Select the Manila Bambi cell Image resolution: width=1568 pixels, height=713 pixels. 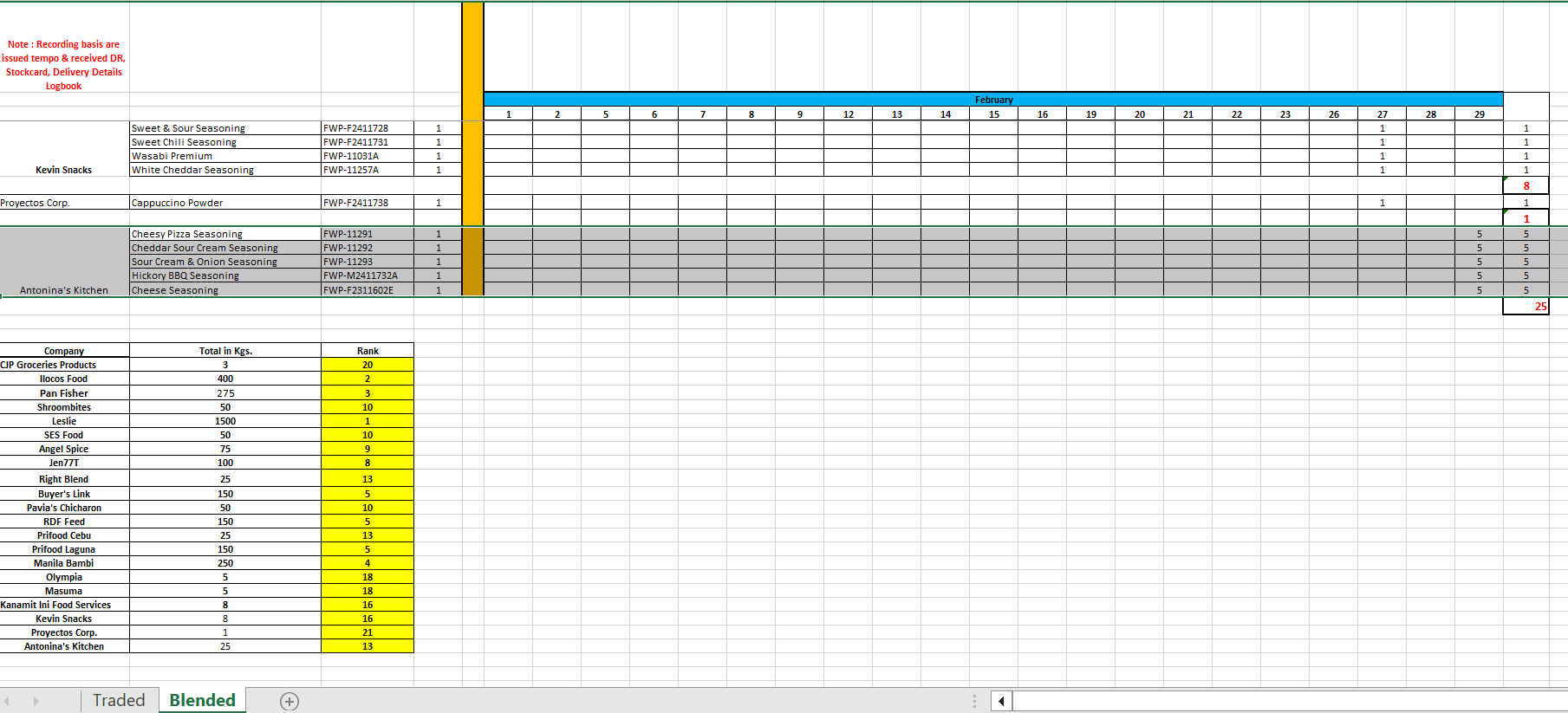point(64,563)
